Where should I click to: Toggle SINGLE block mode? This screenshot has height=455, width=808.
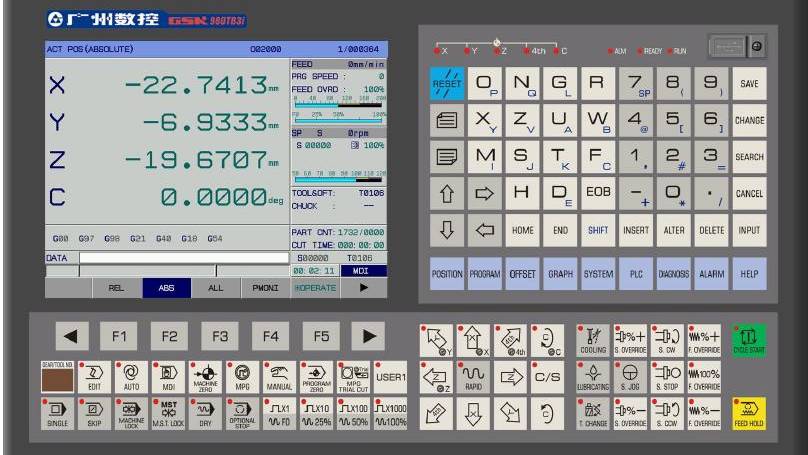click(x=57, y=414)
